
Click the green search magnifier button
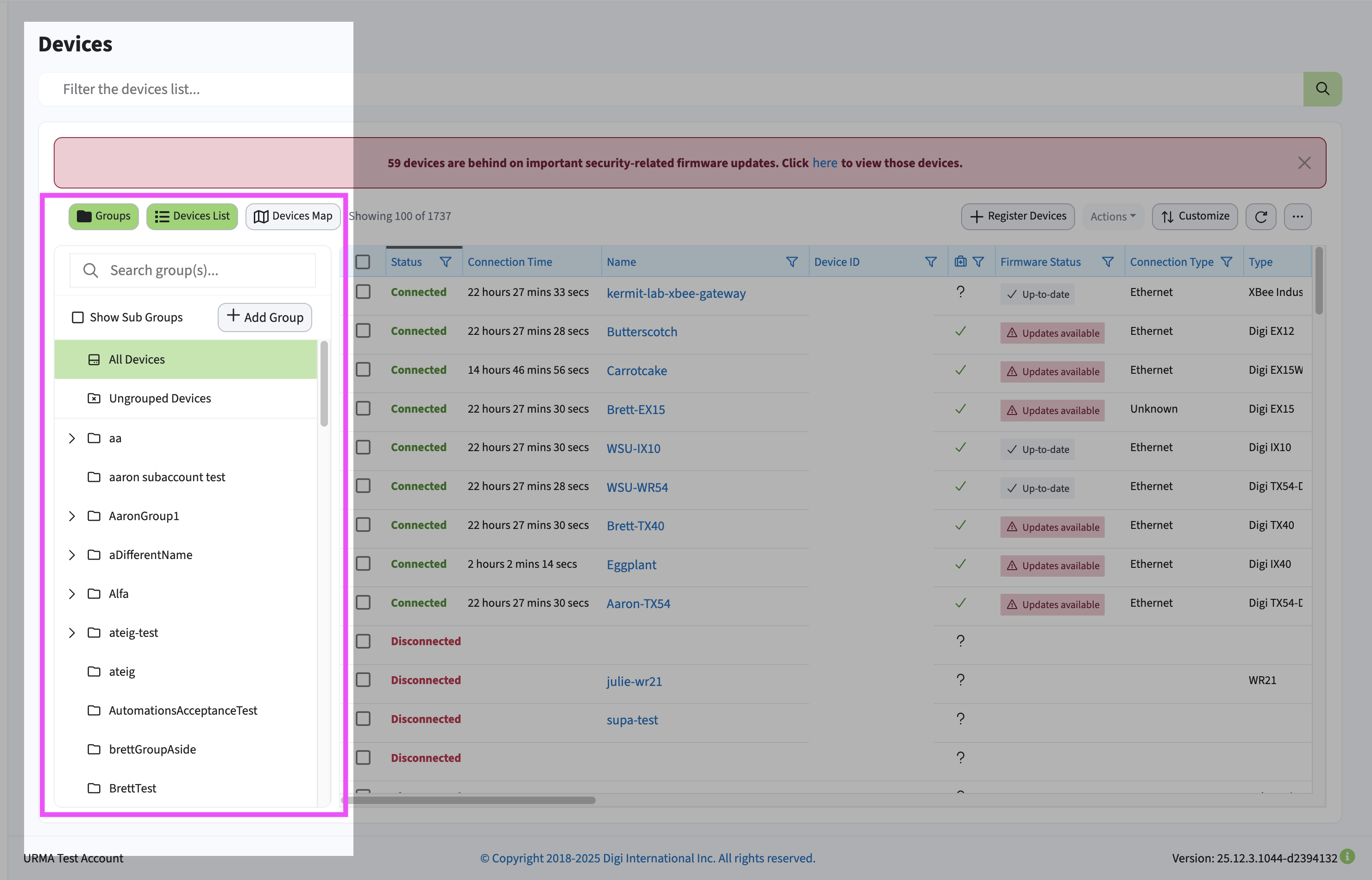pos(1322,89)
